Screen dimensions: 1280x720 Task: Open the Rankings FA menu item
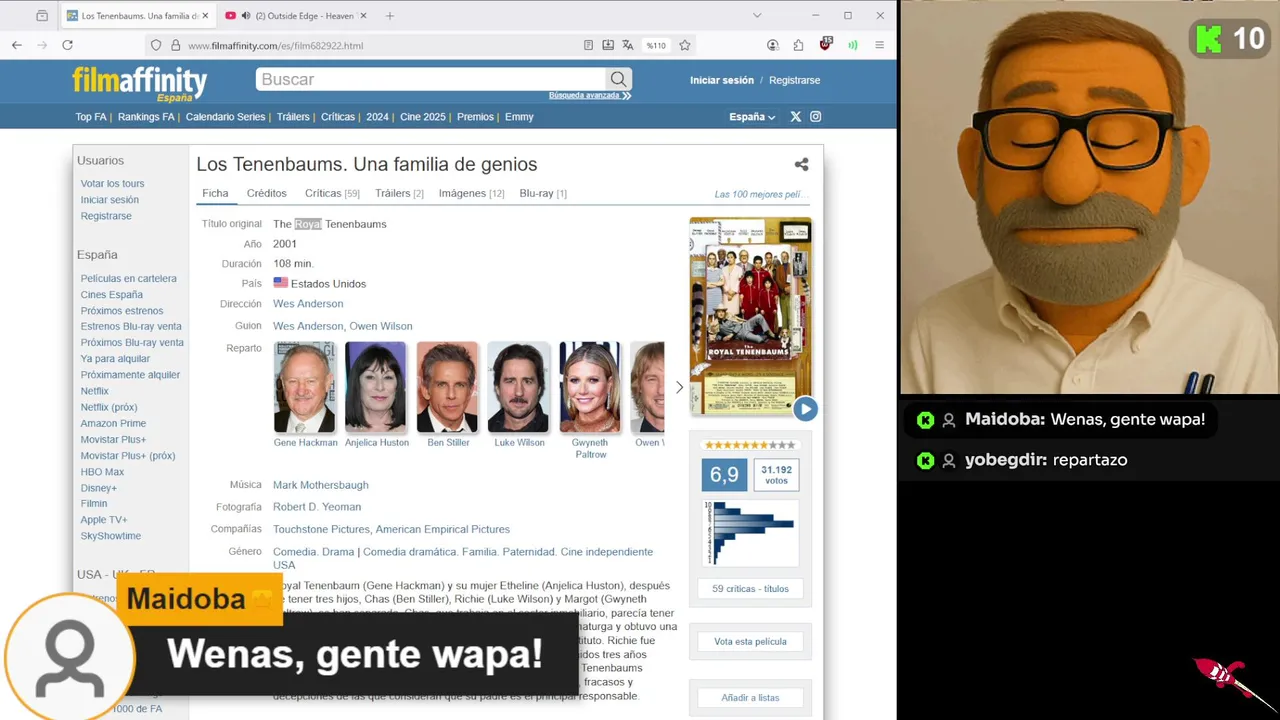[x=146, y=117]
